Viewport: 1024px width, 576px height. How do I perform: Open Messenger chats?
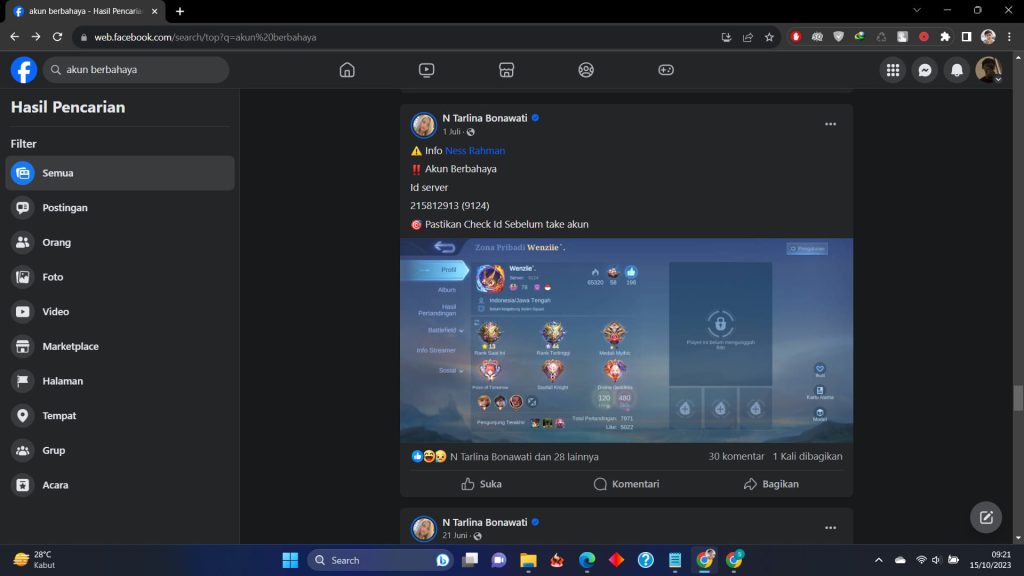coord(925,70)
